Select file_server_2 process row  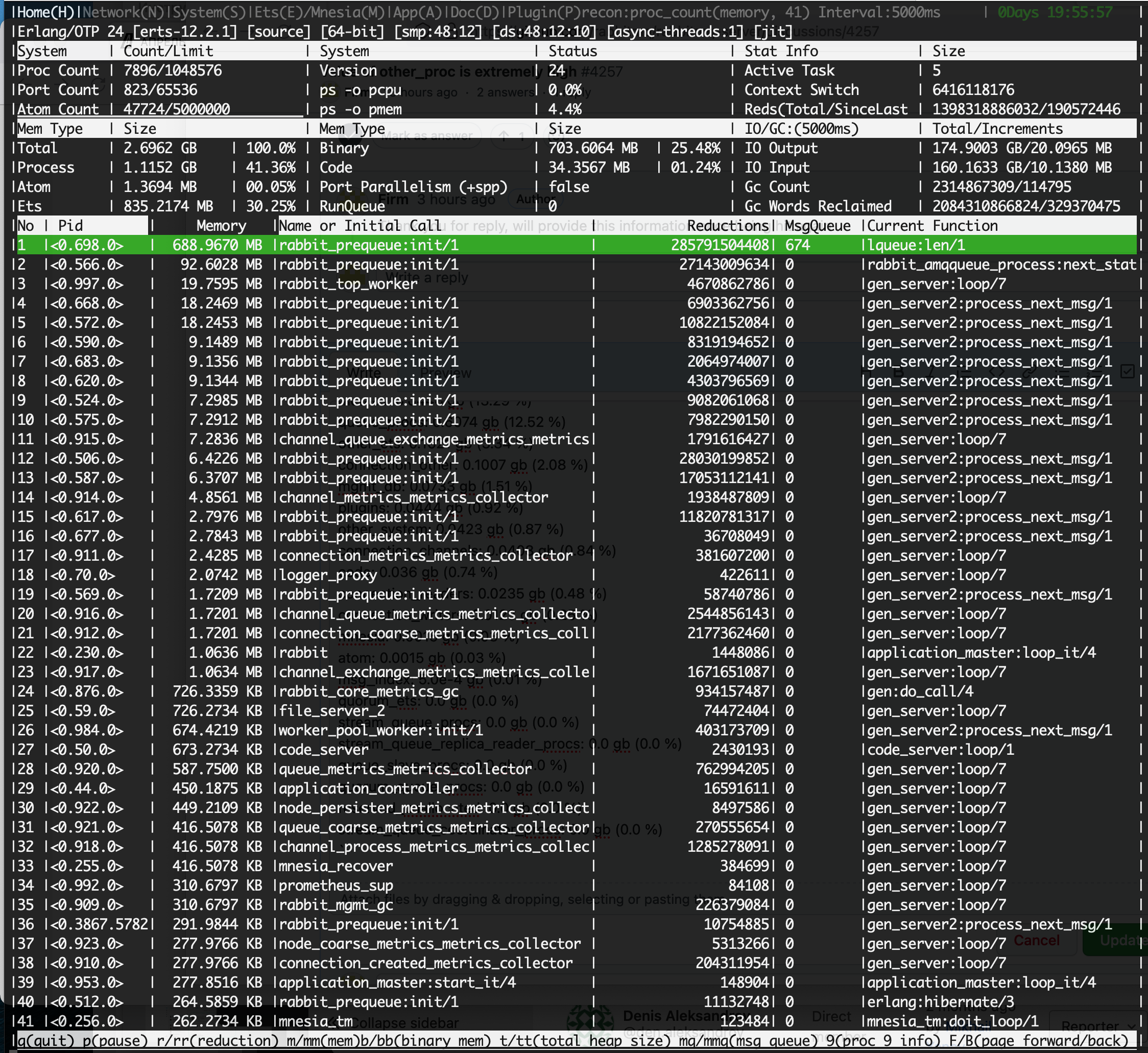point(576,710)
